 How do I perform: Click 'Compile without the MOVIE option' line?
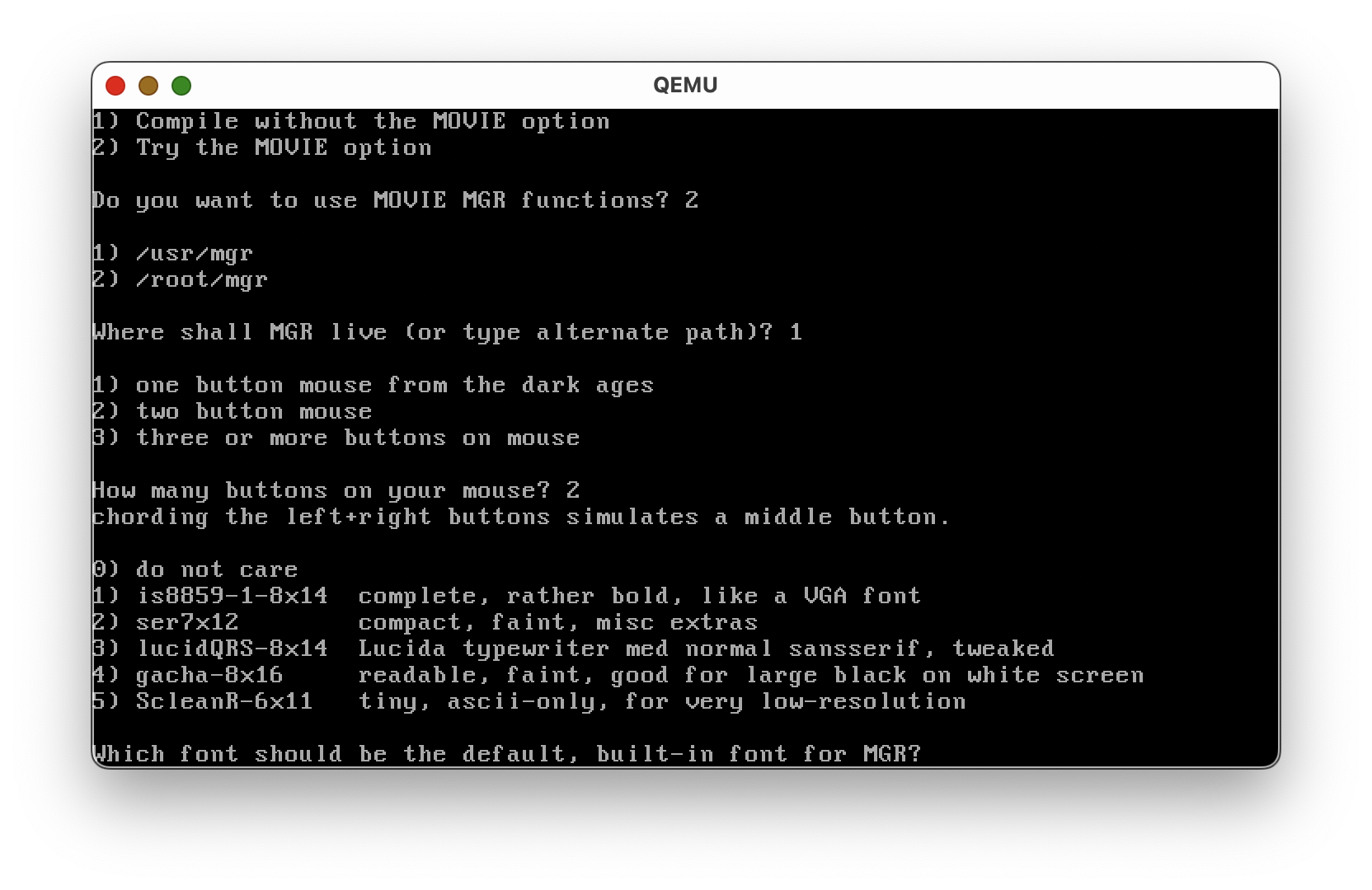(350, 121)
